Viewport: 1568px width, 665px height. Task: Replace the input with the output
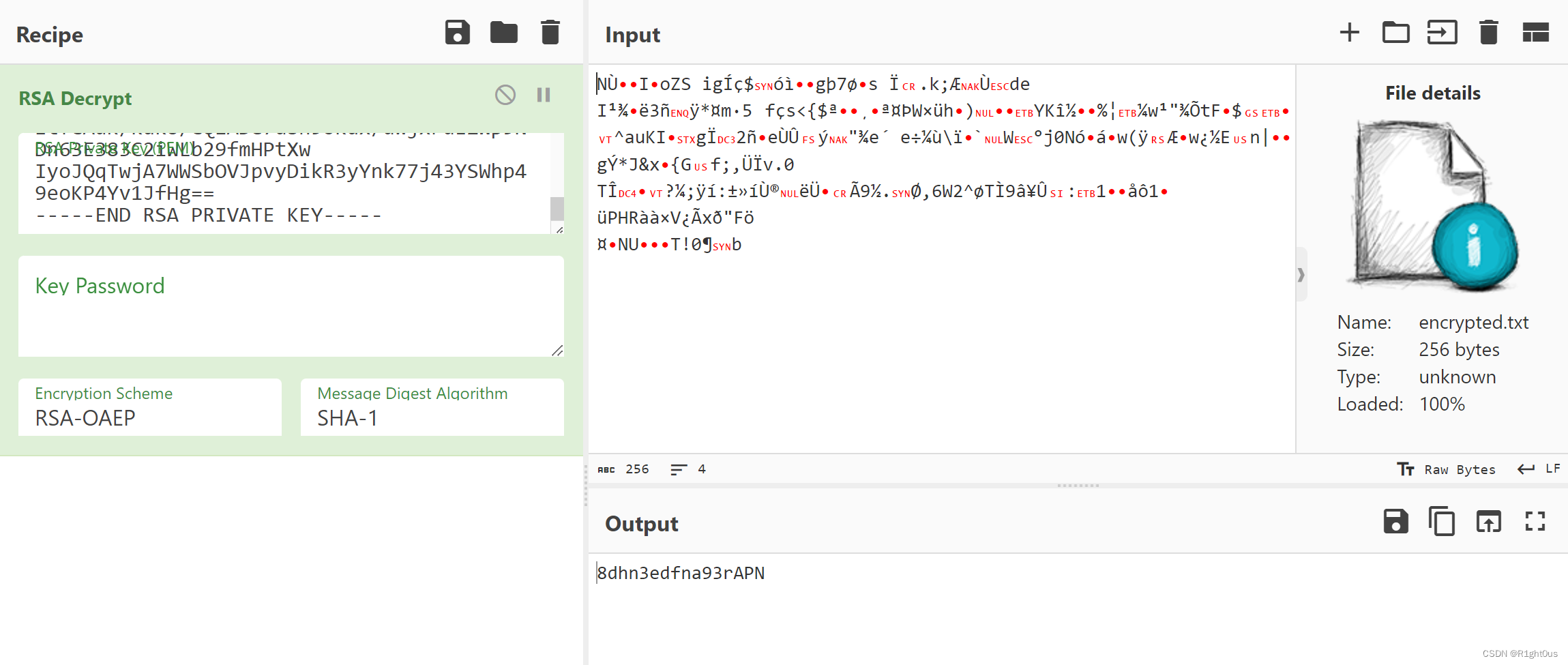1488,522
